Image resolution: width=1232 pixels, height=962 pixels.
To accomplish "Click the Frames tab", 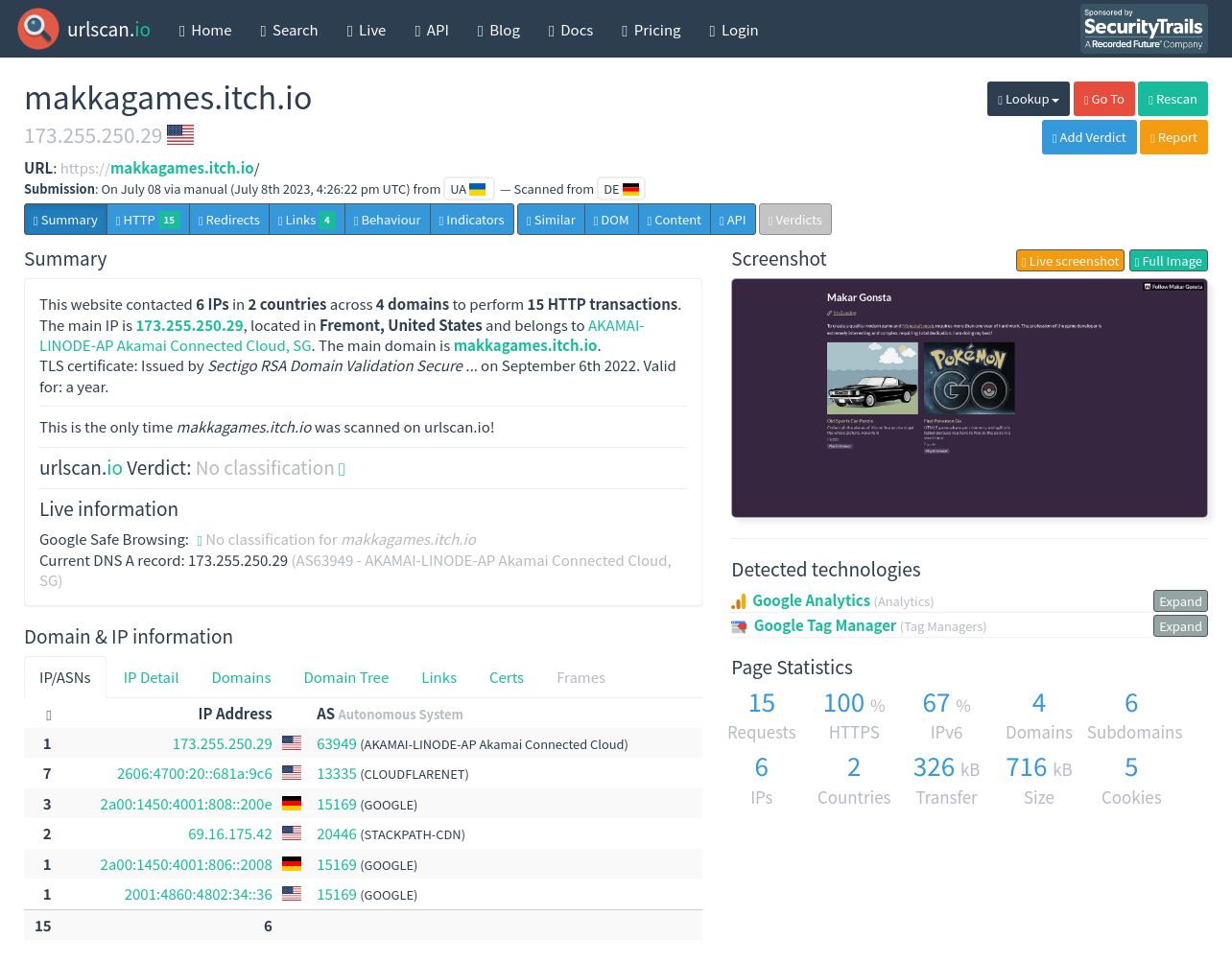I will [580, 677].
